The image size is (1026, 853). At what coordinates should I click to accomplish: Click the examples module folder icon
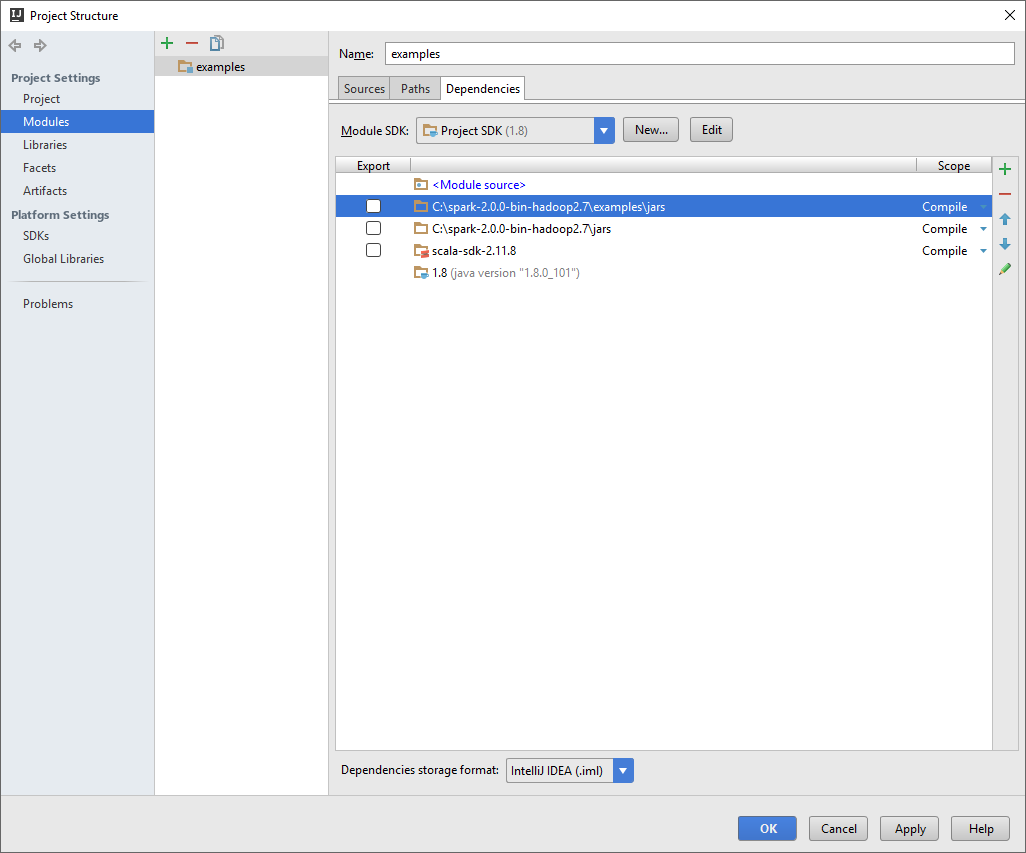click(x=185, y=67)
